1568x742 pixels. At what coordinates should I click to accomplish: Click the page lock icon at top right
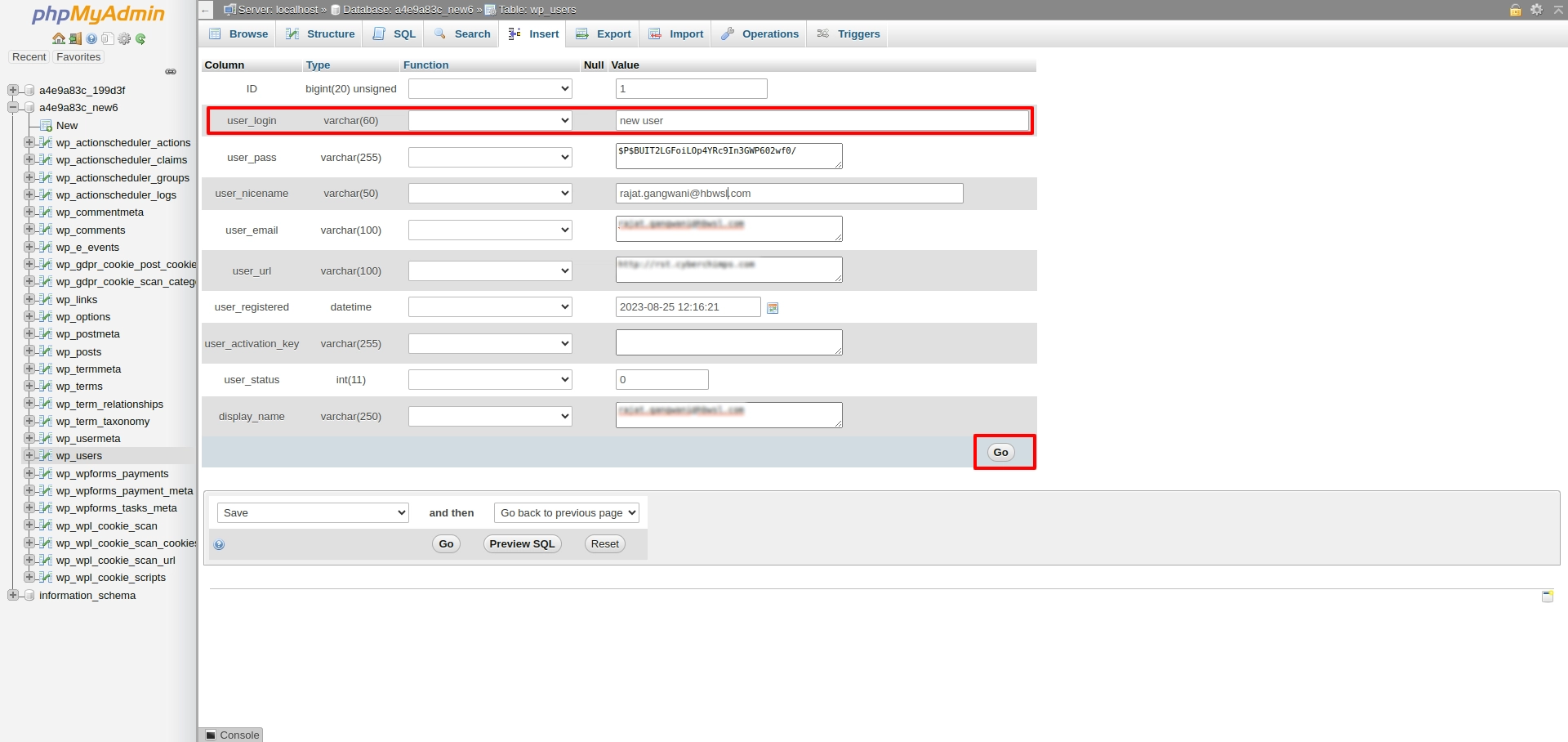pyautogui.click(x=1515, y=10)
